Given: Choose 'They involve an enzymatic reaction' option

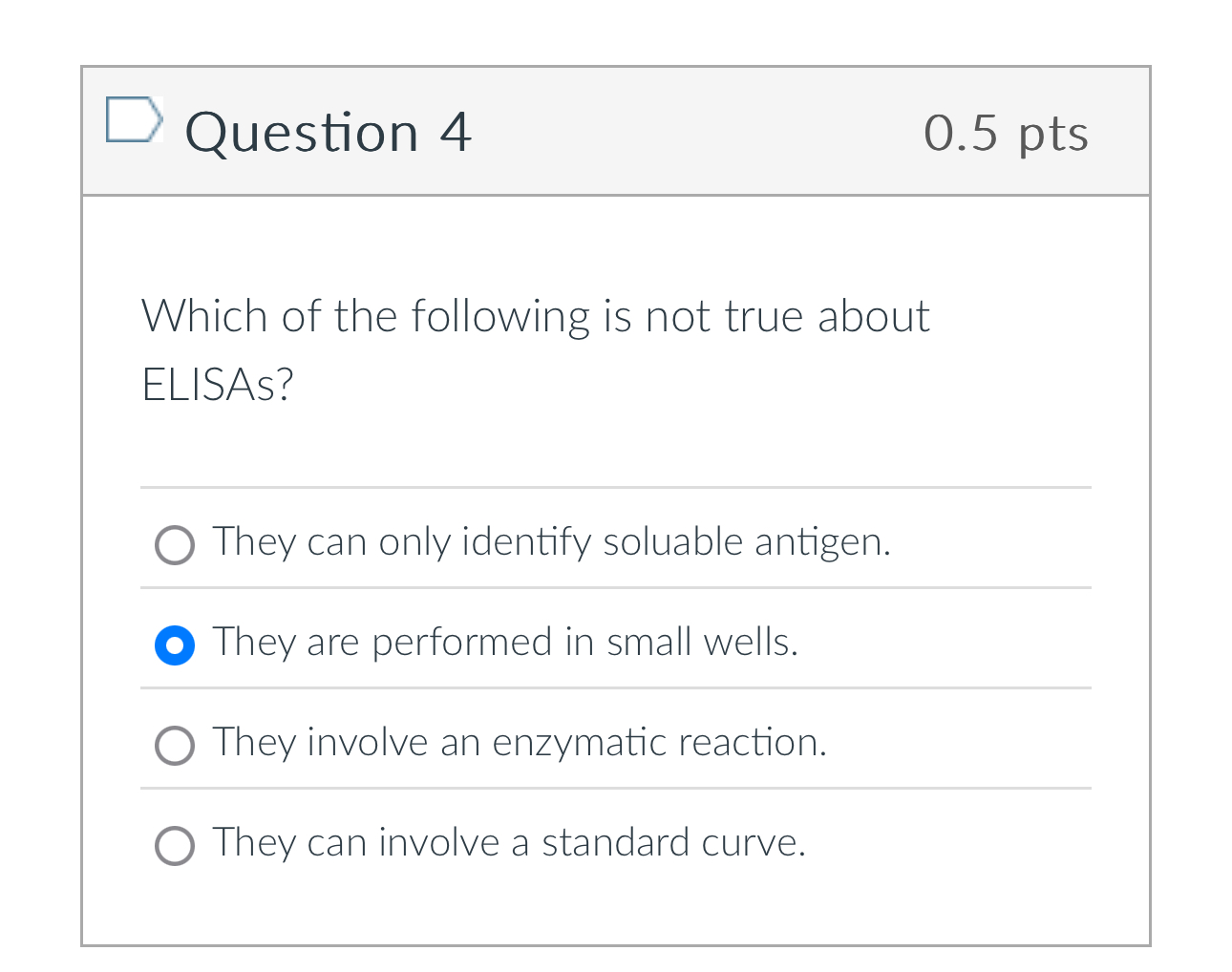Looking at the screenshot, I should 175,746.
